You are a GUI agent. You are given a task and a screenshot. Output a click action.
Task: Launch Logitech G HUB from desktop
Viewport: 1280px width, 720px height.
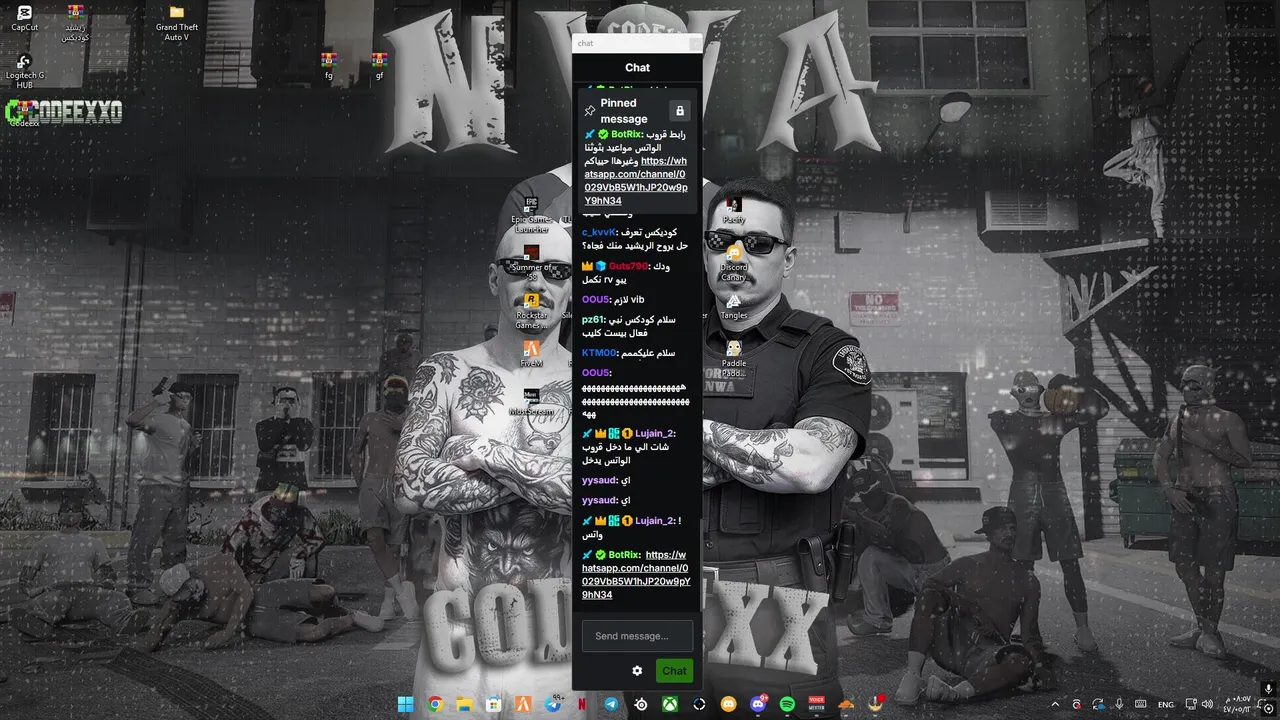24,72
